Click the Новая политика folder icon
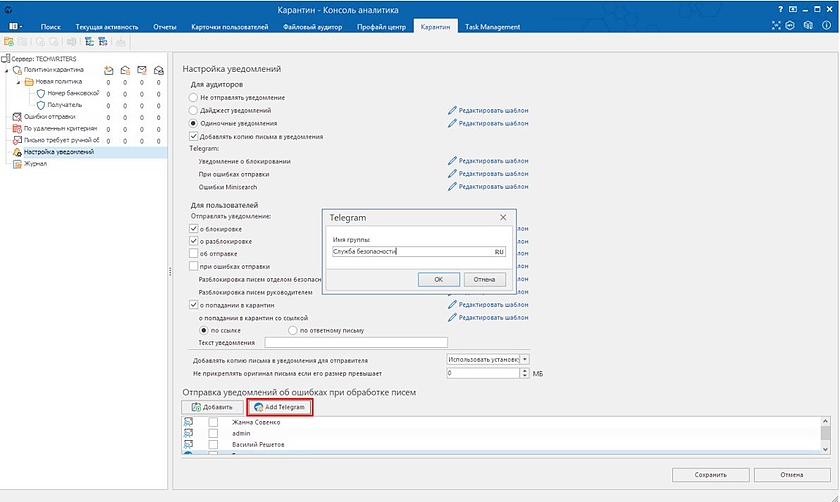Viewport: 840px width, 502px height. [x=29, y=82]
